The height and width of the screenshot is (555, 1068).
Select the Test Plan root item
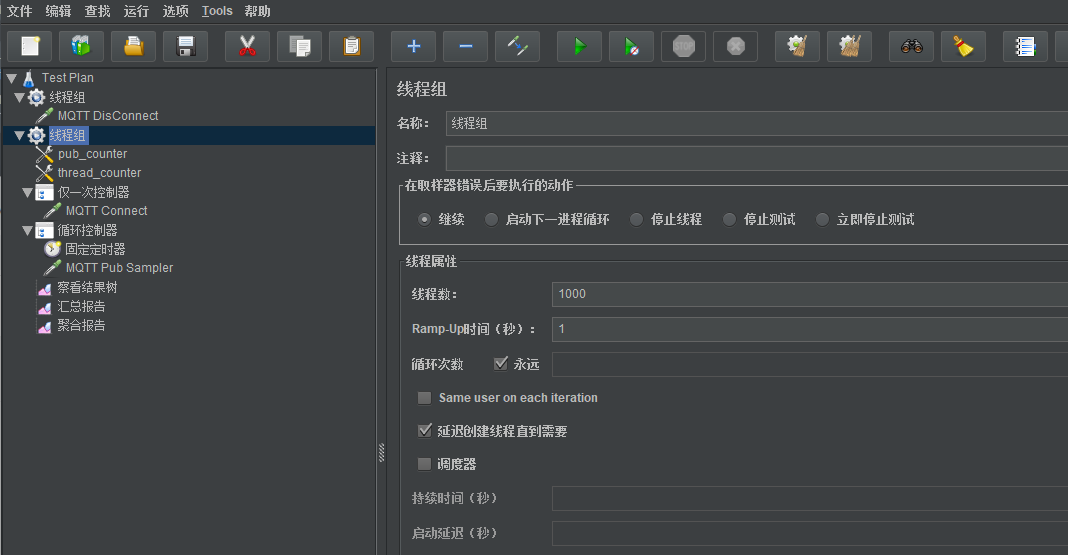(67, 78)
